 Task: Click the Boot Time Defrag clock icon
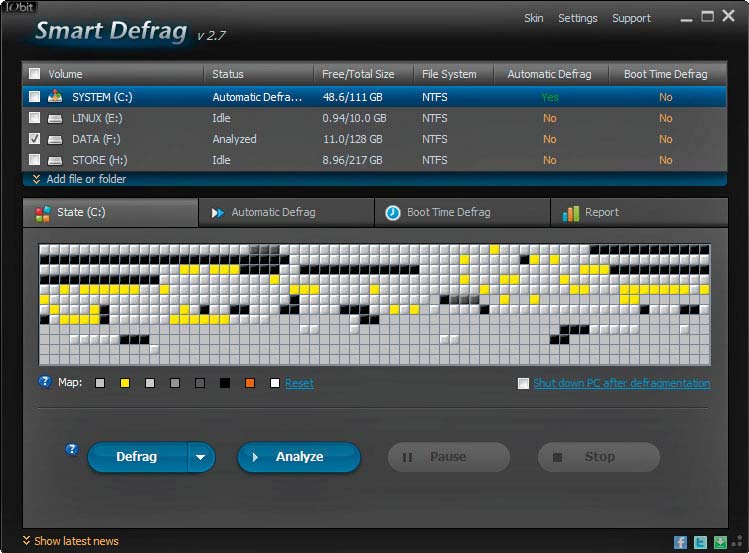393,213
